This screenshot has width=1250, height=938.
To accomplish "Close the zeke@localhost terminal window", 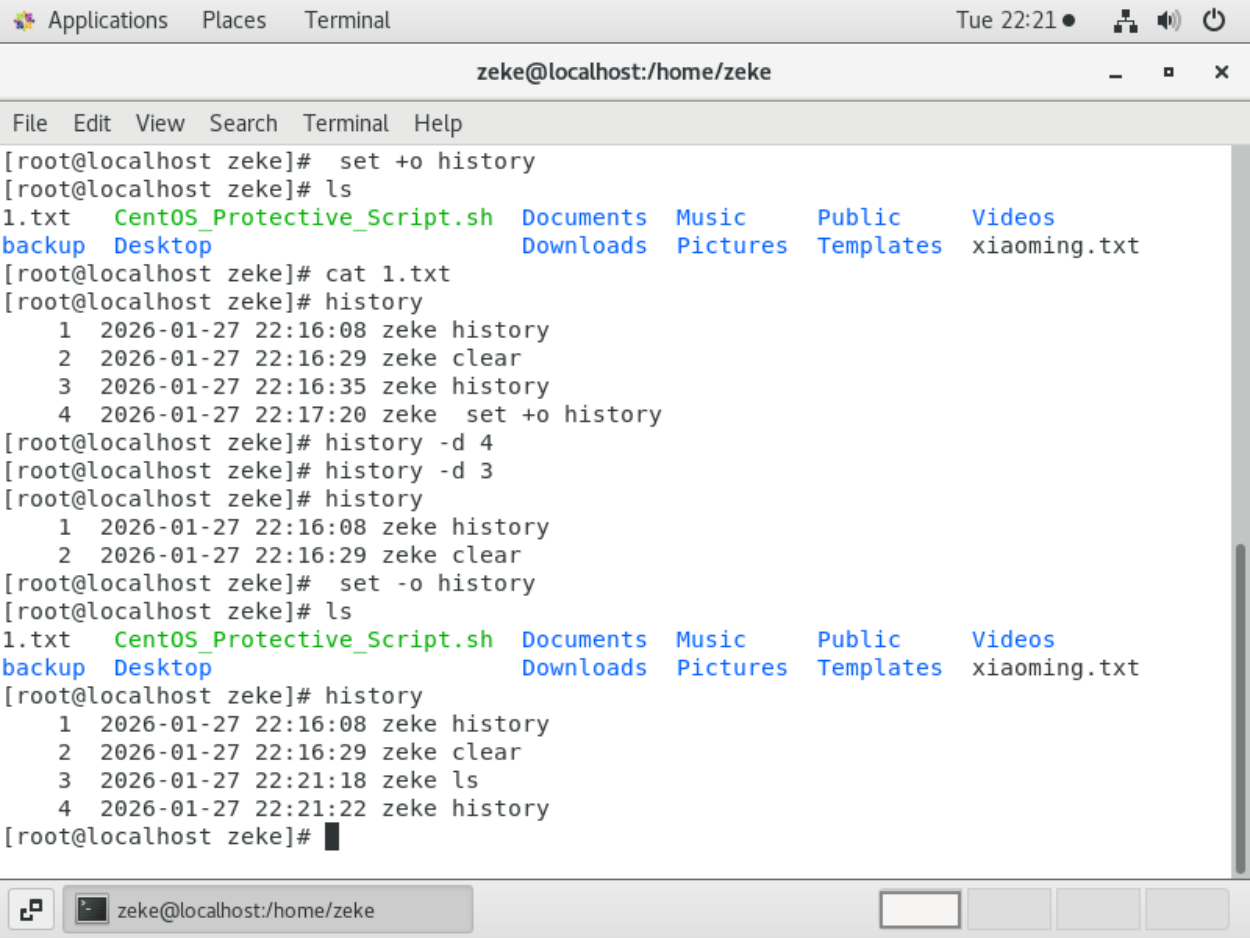I will coord(1221,73).
